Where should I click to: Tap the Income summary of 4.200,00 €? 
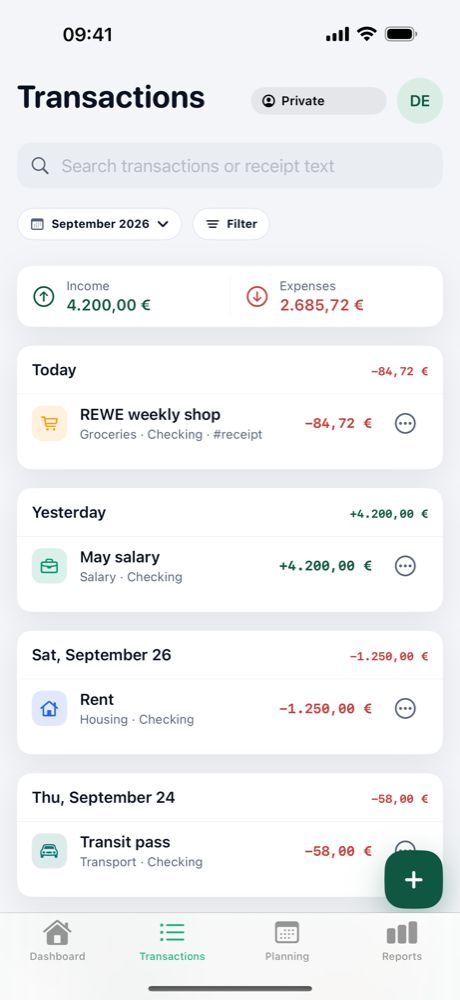point(124,297)
